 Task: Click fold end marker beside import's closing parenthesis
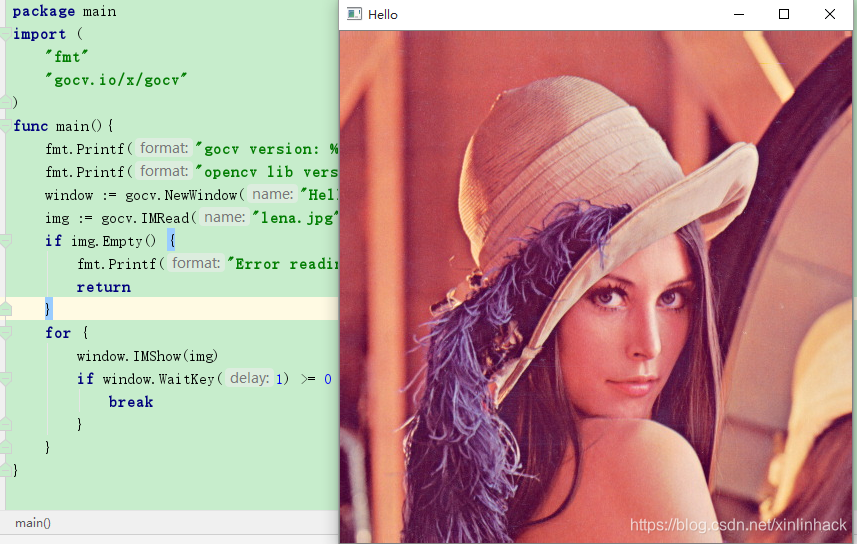[x=5, y=102]
